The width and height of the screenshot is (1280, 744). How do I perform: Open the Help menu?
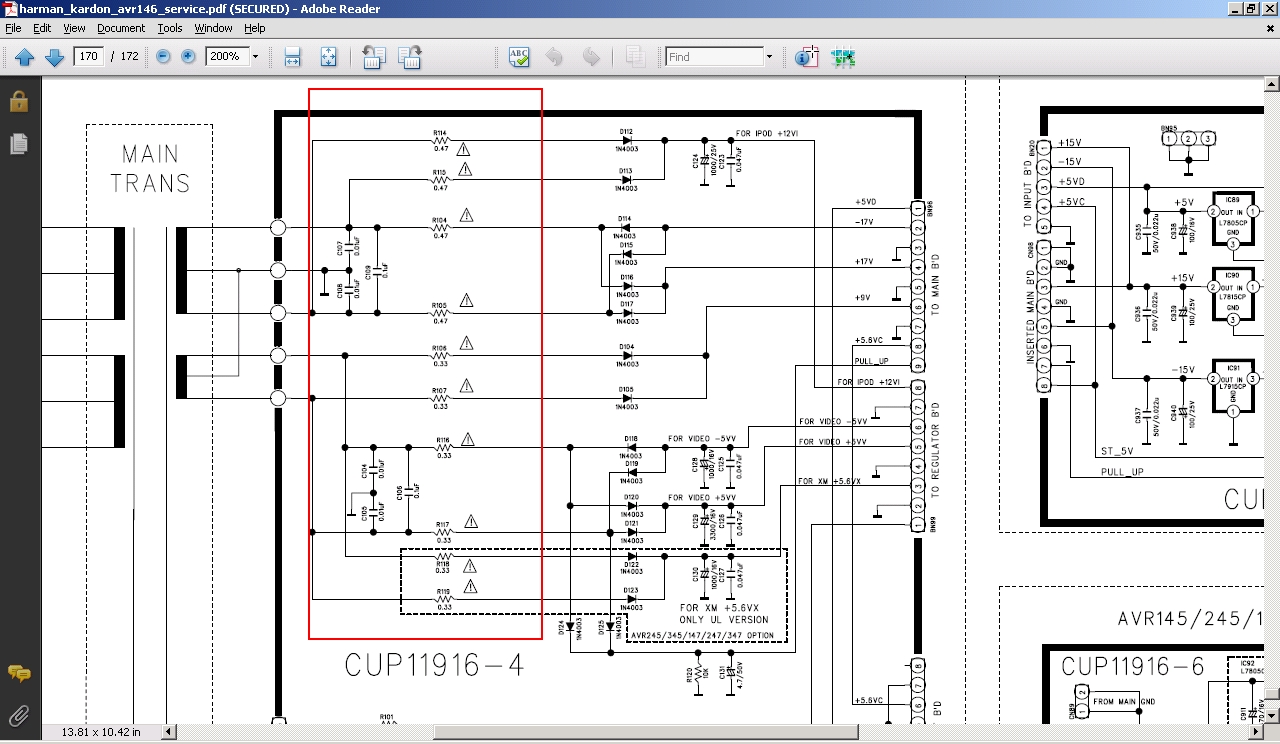tap(254, 29)
